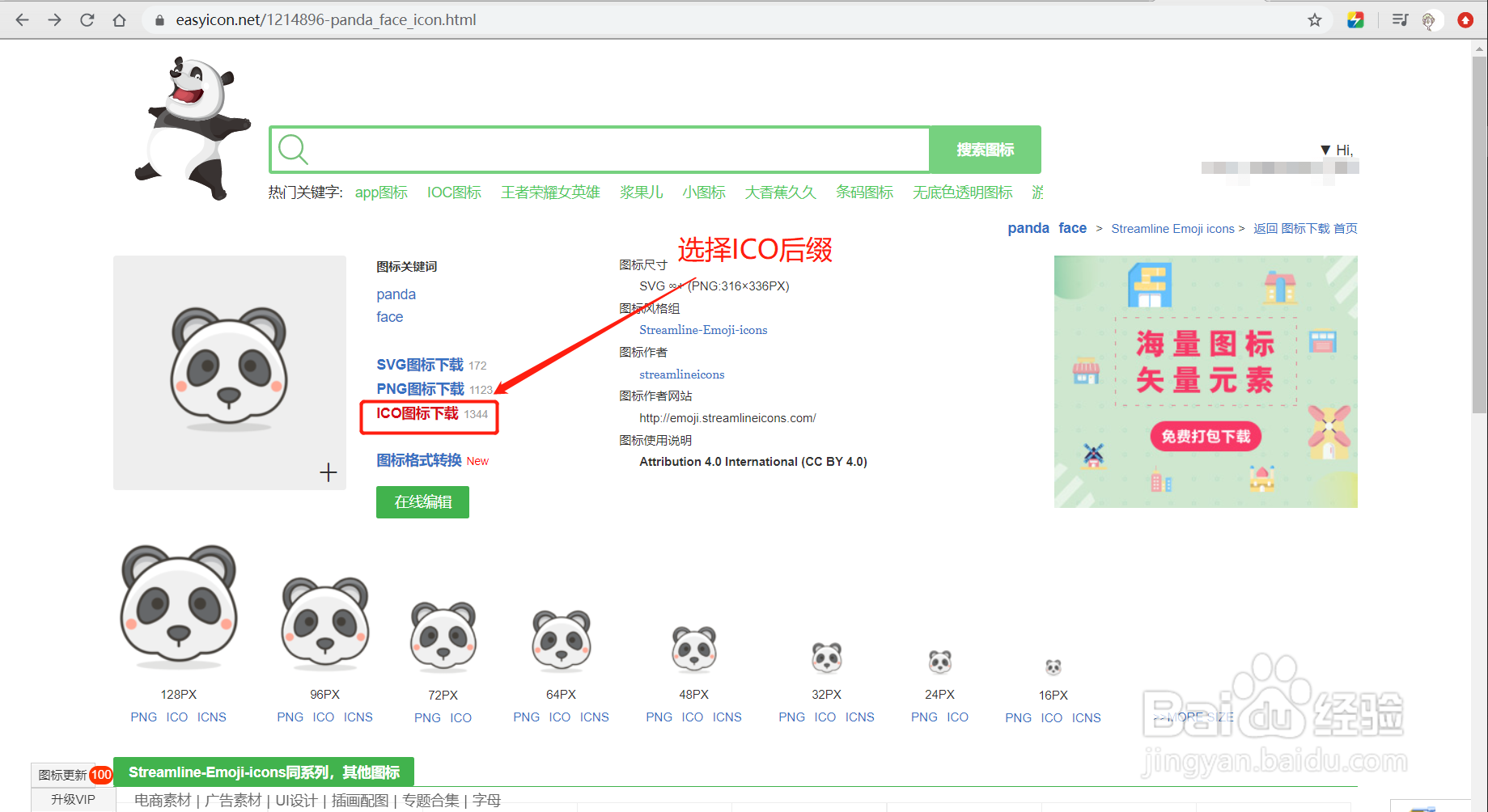The height and width of the screenshot is (812, 1488).
Task: Click the panda keyword link
Action: [x=396, y=294]
